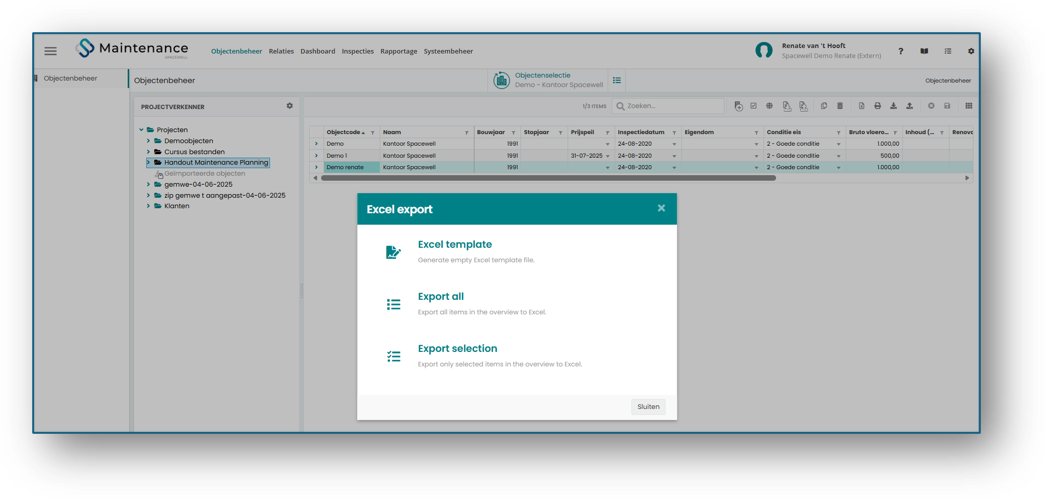Click the user avatar icon
This screenshot has height=498, width=1045.
point(764,51)
